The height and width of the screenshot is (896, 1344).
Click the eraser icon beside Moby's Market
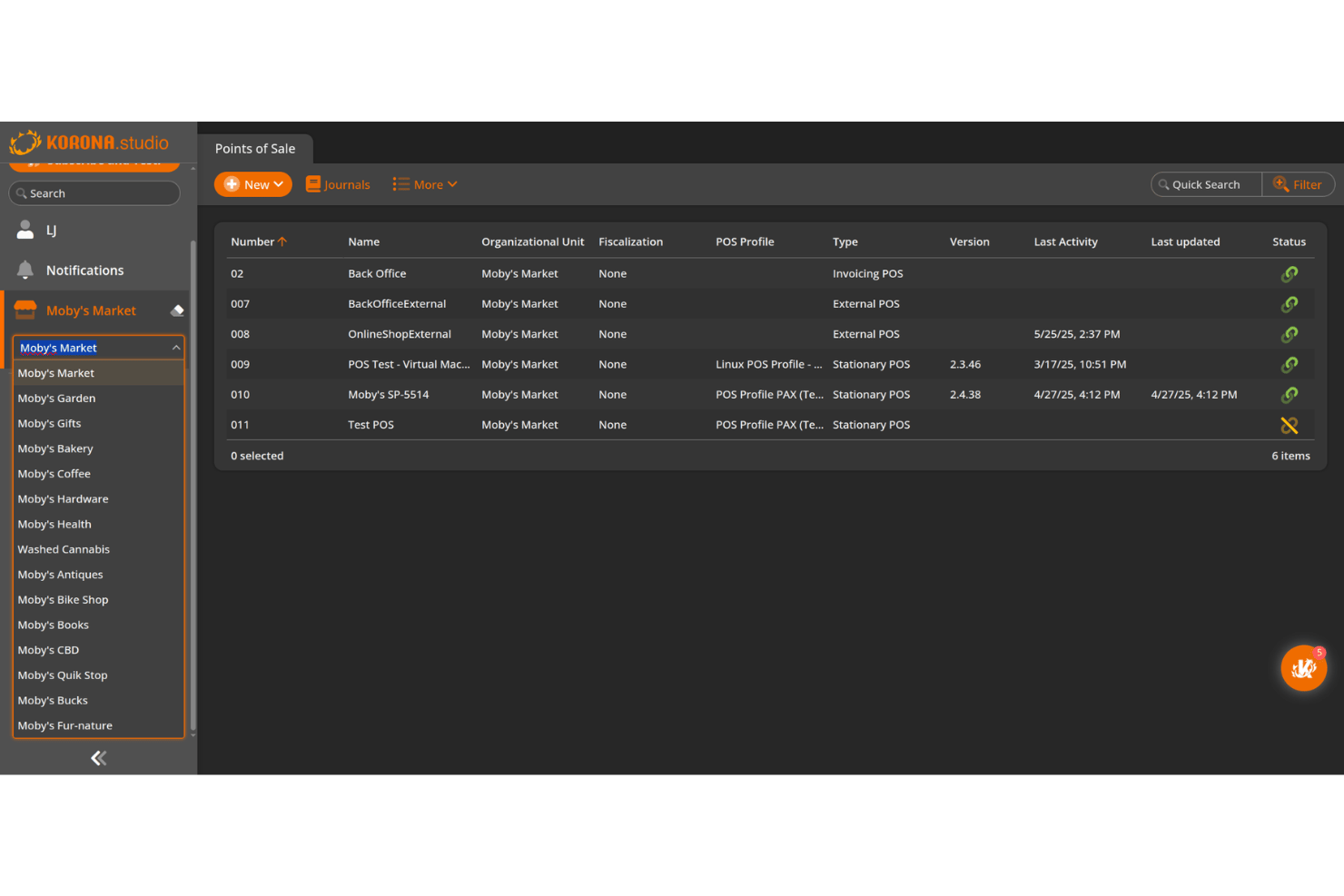[x=177, y=310]
